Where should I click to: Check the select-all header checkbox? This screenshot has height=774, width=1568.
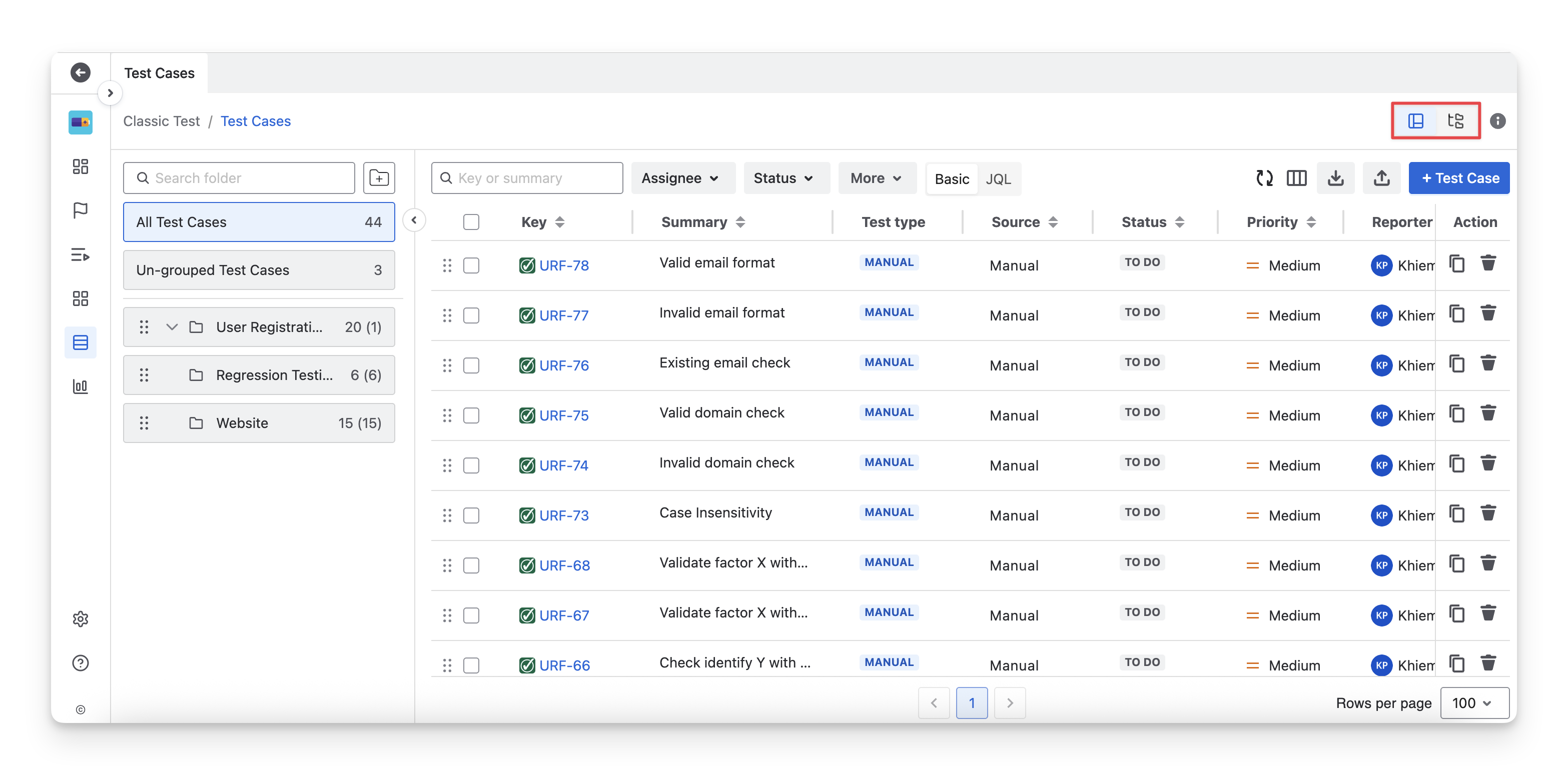pyautogui.click(x=470, y=222)
